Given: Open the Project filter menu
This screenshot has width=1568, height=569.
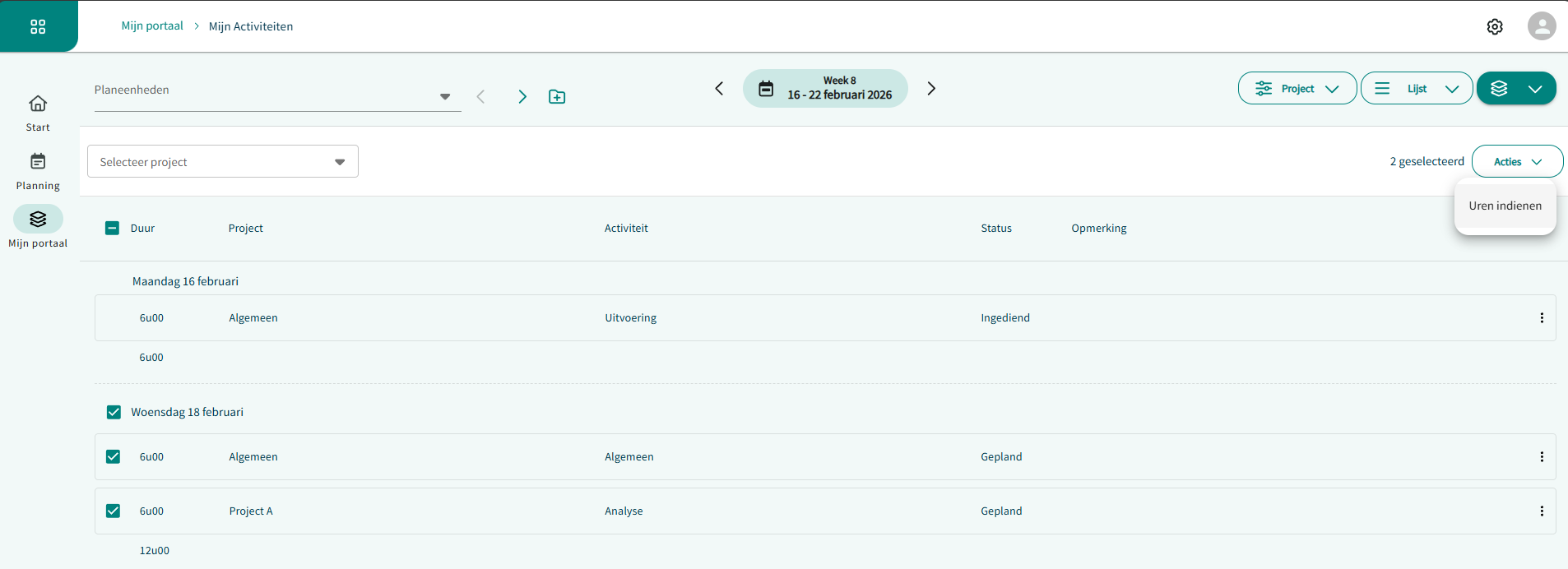Looking at the screenshot, I should pos(1297,89).
